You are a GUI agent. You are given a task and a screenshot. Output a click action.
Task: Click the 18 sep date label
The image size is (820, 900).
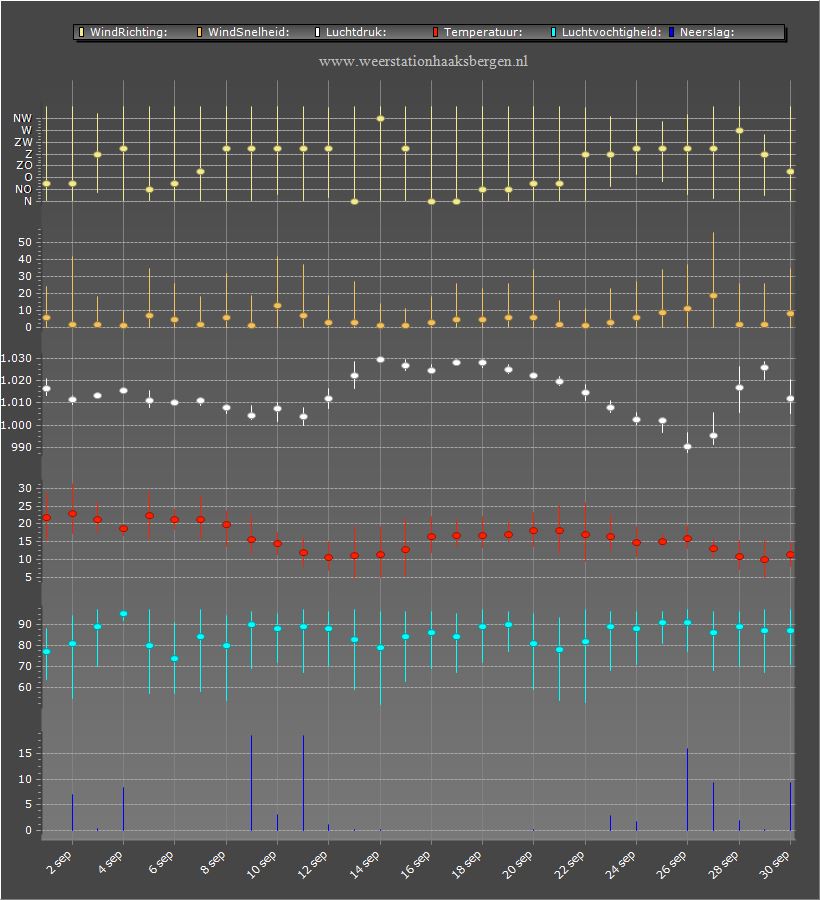pyautogui.click(x=466, y=864)
